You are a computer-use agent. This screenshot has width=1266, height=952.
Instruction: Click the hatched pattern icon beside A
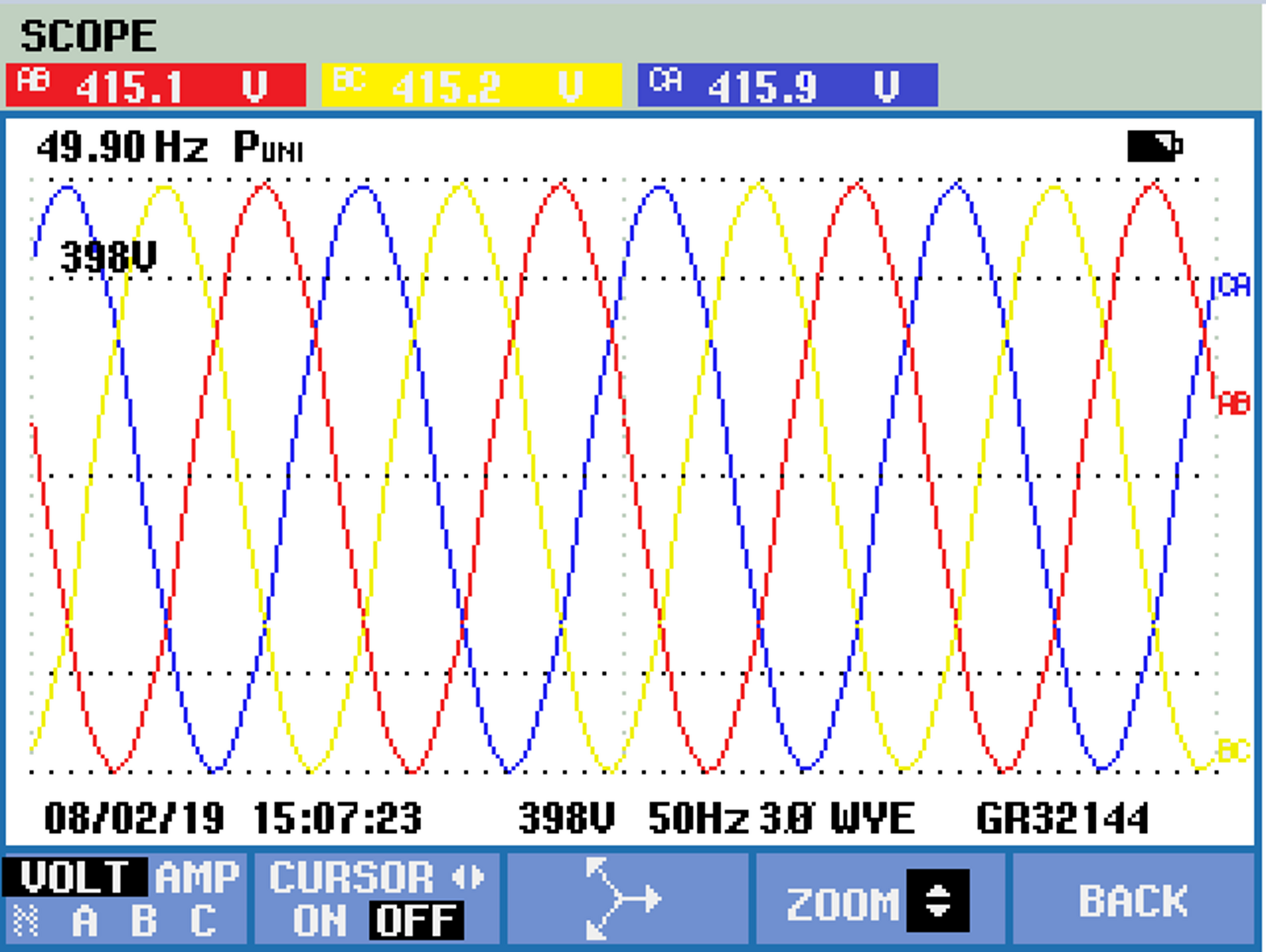pyautogui.click(x=26, y=921)
